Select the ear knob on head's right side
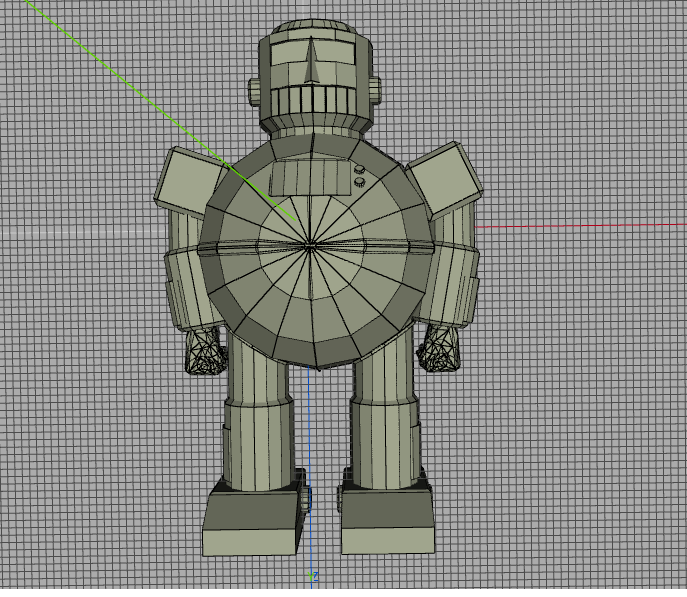 coord(375,90)
